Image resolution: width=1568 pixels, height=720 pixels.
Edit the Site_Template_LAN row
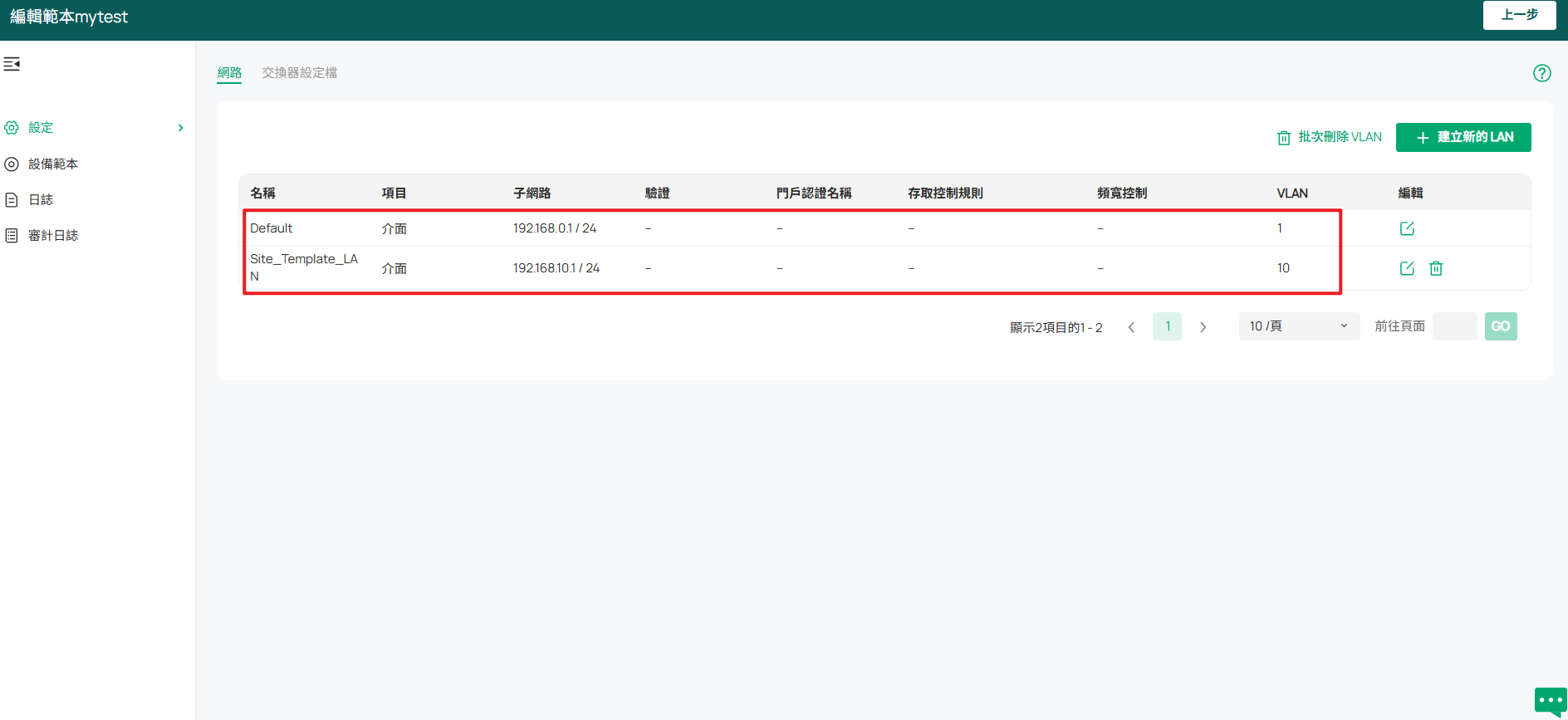[x=1407, y=268]
